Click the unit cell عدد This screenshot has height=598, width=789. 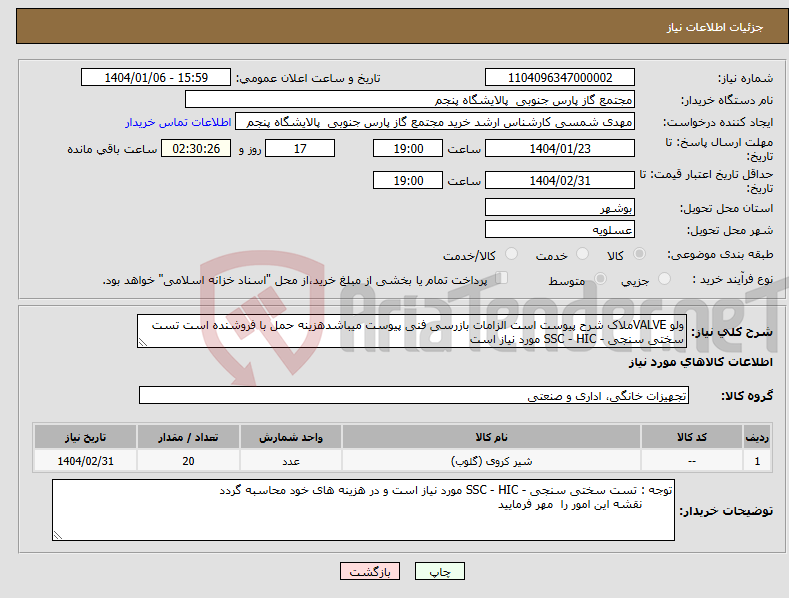(291, 461)
